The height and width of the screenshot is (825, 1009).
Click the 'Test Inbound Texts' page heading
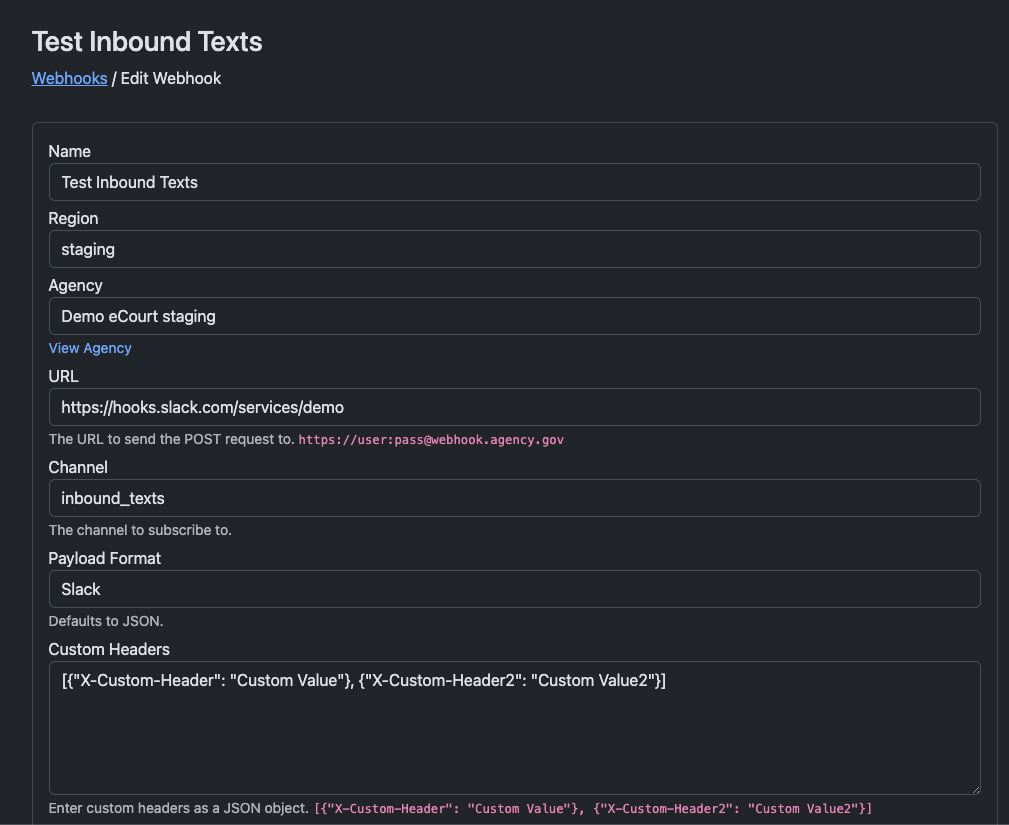pos(147,42)
